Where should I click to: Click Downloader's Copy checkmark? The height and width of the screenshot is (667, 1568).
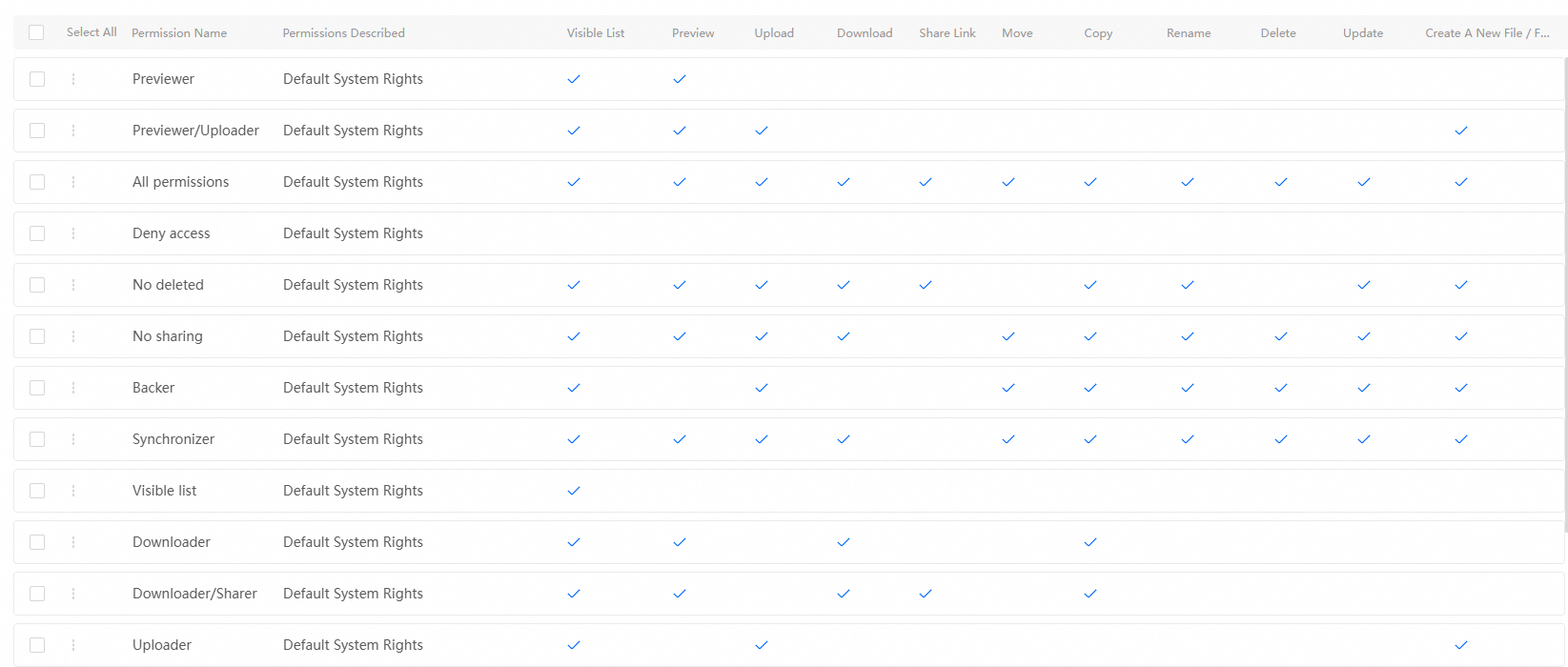point(1090,542)
